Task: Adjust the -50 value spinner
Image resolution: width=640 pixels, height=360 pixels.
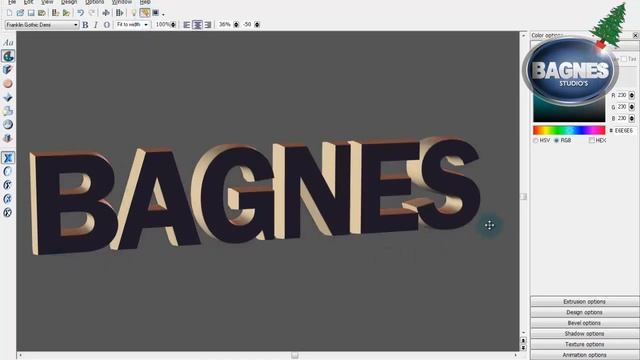Action: point(257,25)
